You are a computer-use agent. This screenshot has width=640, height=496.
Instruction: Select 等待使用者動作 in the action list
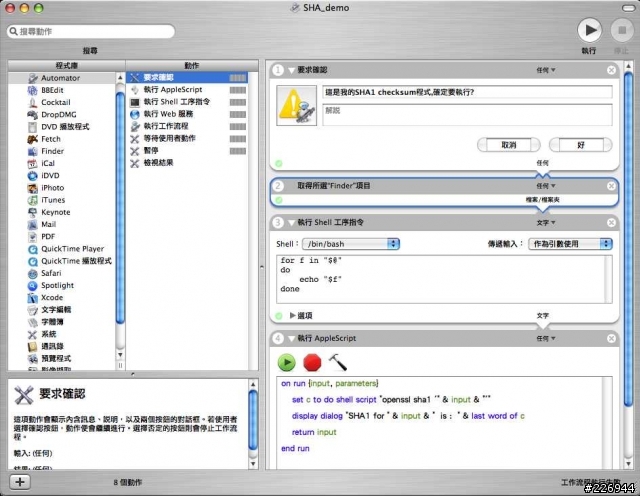tap(187, 139)
